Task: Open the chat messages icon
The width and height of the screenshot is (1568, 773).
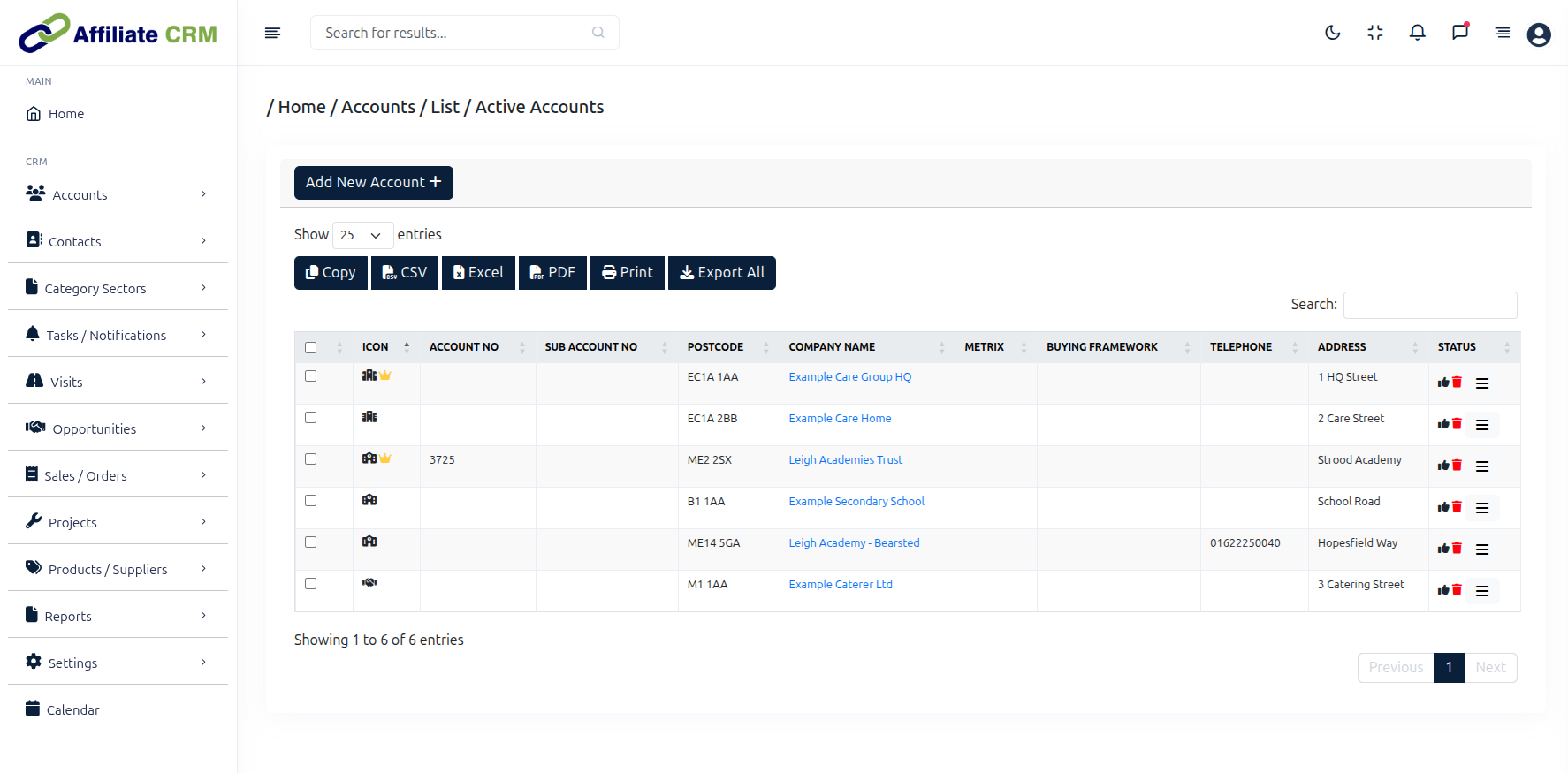Action: pos(1460,32)
